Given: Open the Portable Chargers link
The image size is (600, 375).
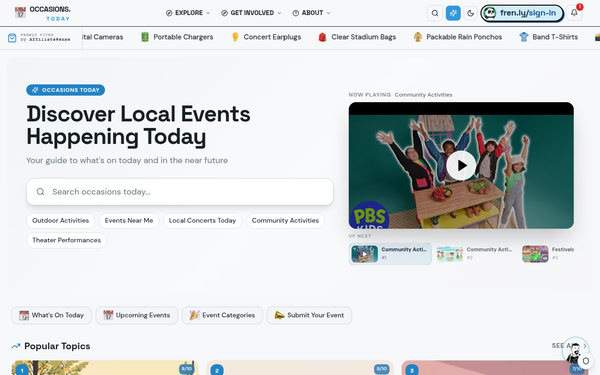Looking at the screenshot, I should click(183, 37).
